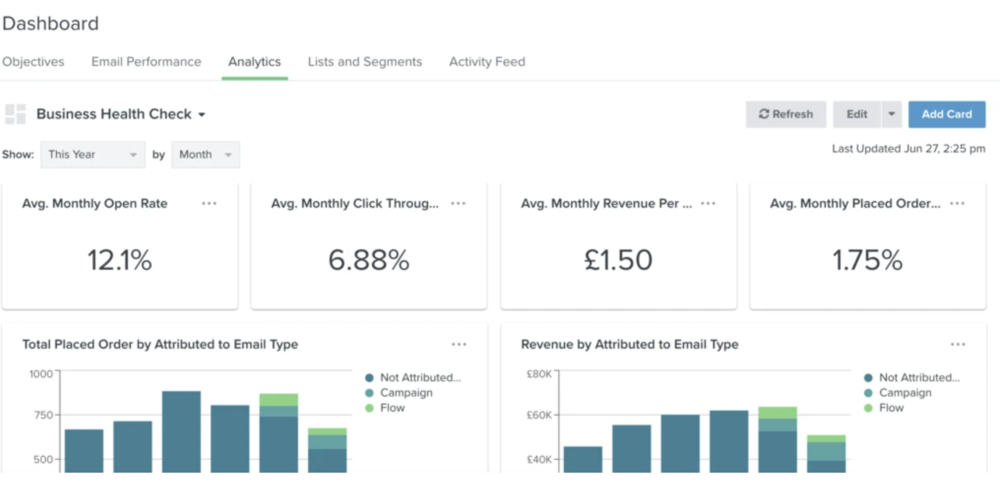Screen dimensions: 1000x491
Task: Open the Month grouping dropdown
Action: (205, 155)
